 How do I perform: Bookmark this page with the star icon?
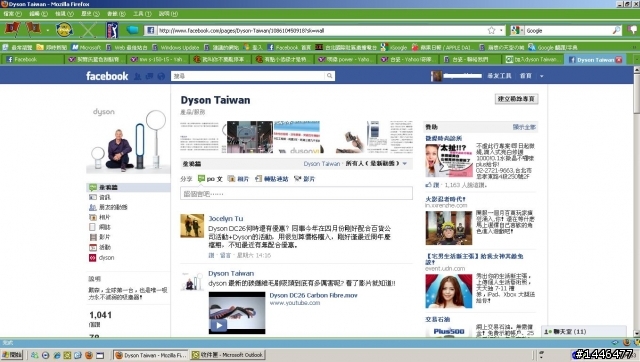[x=491, y=30]
